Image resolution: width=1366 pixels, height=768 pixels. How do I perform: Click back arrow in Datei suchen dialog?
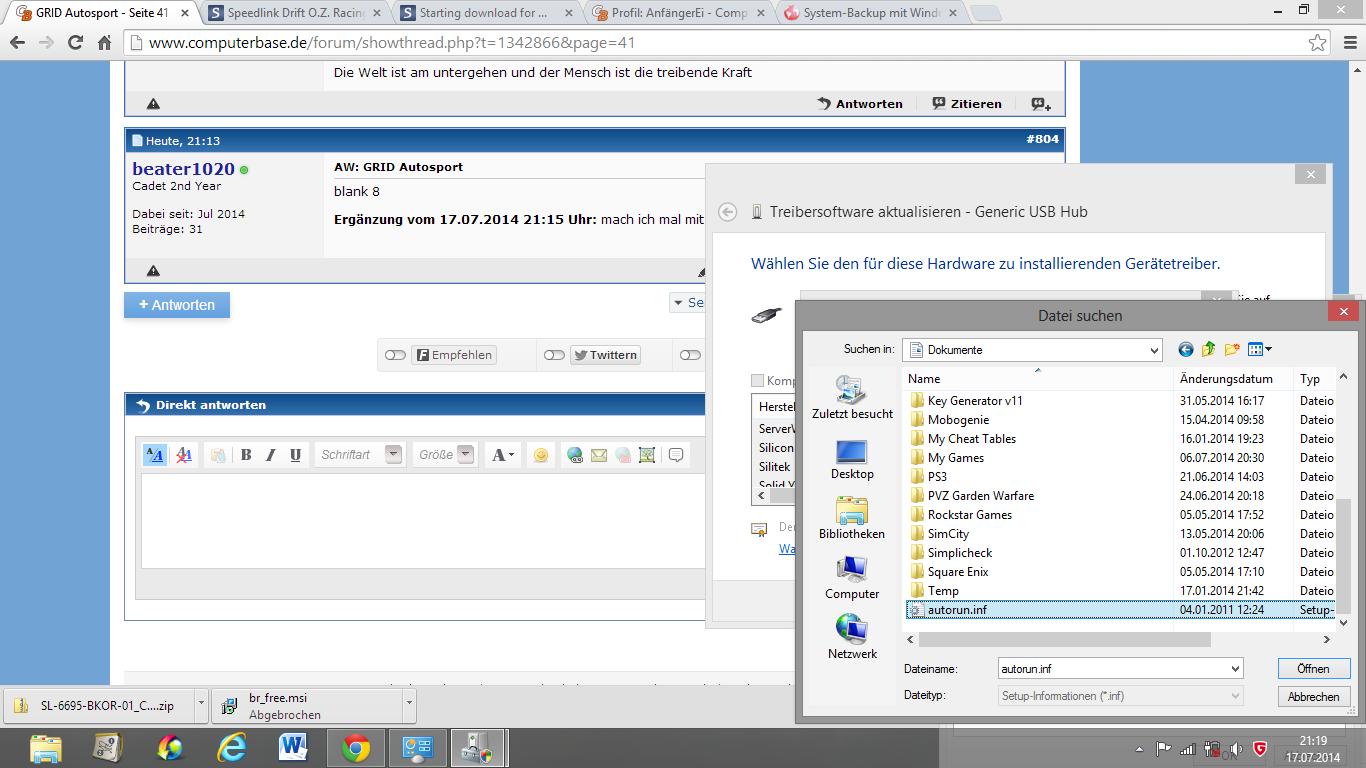(x=1185, y=349)
